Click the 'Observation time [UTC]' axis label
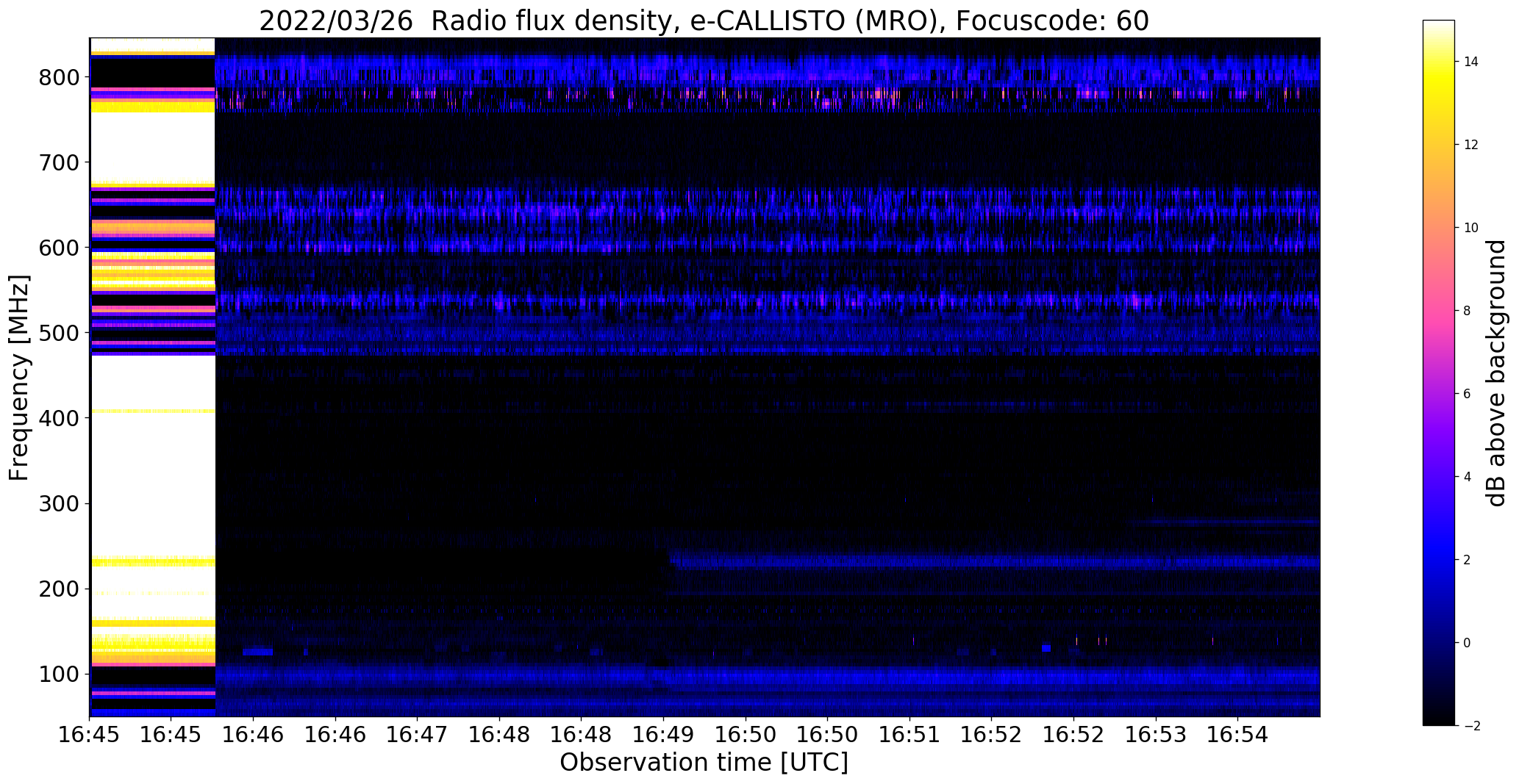 pos(704,763)
